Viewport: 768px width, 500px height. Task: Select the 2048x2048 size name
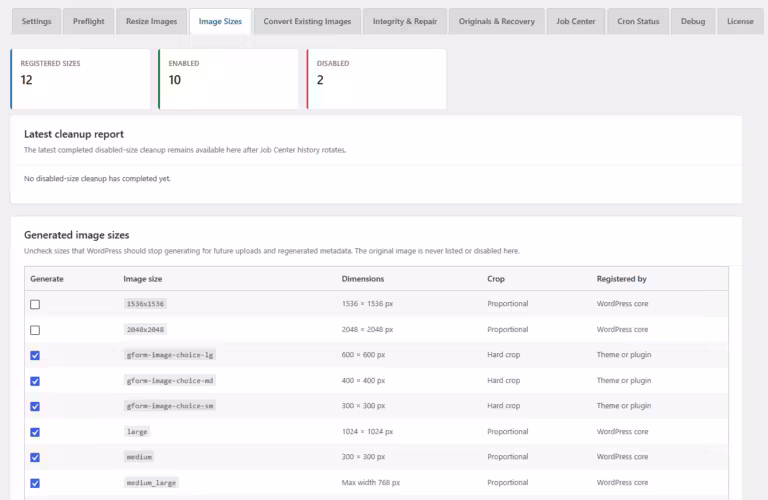coord(145,330)
